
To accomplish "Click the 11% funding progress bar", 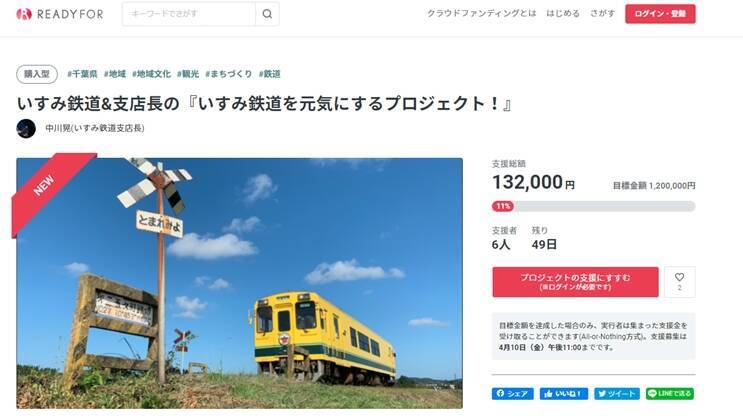I will (593, 206).
